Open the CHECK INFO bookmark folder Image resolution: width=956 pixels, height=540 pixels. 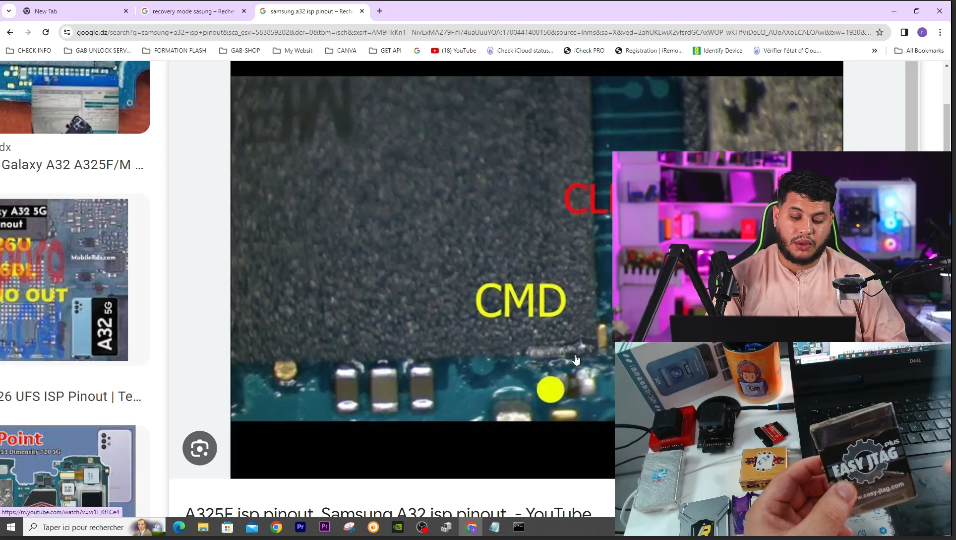pos(29,51)
